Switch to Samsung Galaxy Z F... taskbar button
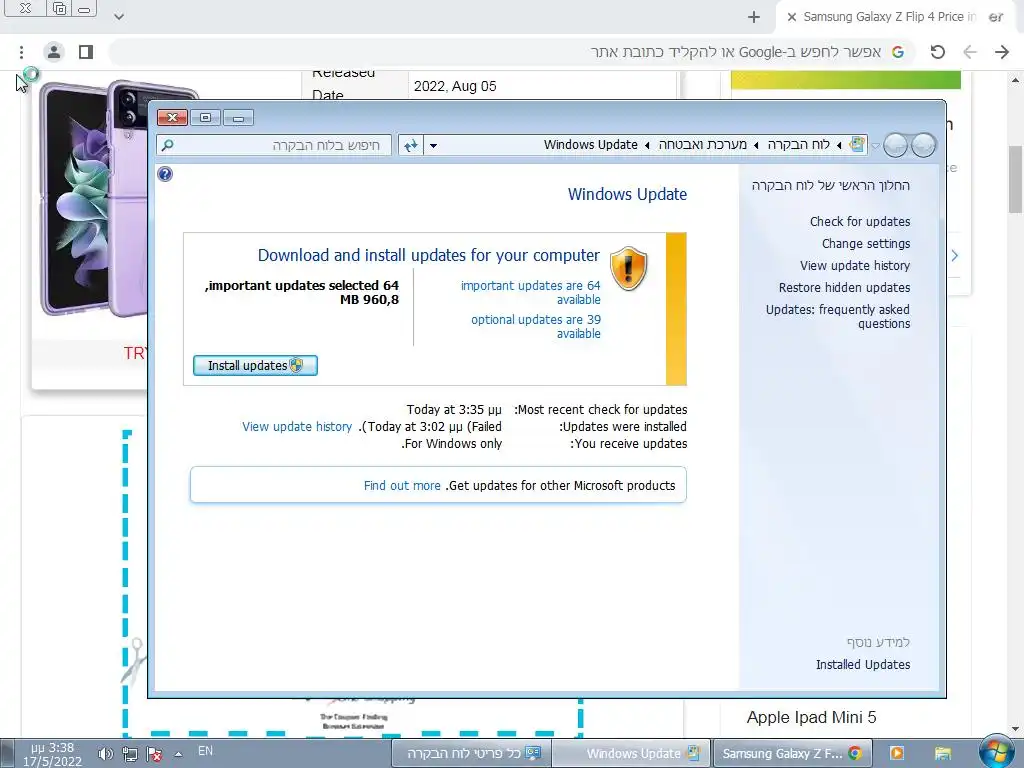Image resolution: width=1024 pixels, height=768 pixels. [793, 754]
